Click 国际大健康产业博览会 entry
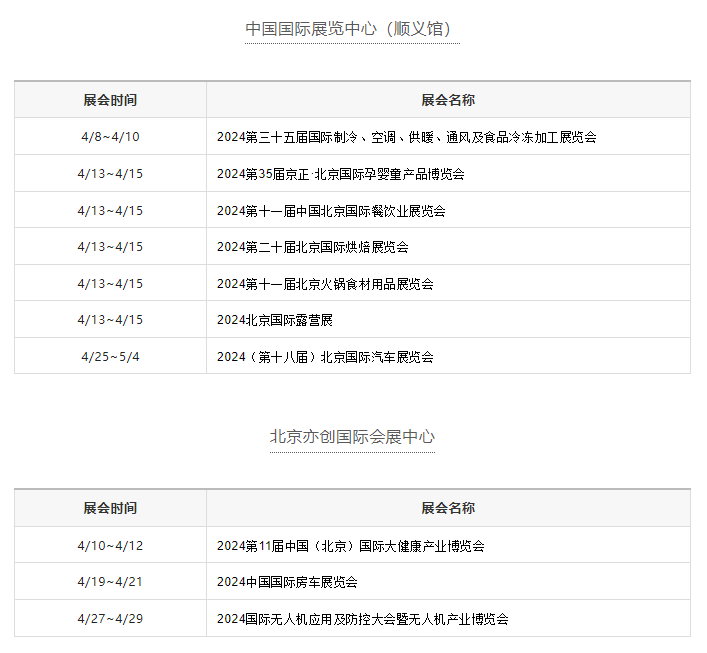707x653 pixels. pyautogui.click(x=351, y=546)
